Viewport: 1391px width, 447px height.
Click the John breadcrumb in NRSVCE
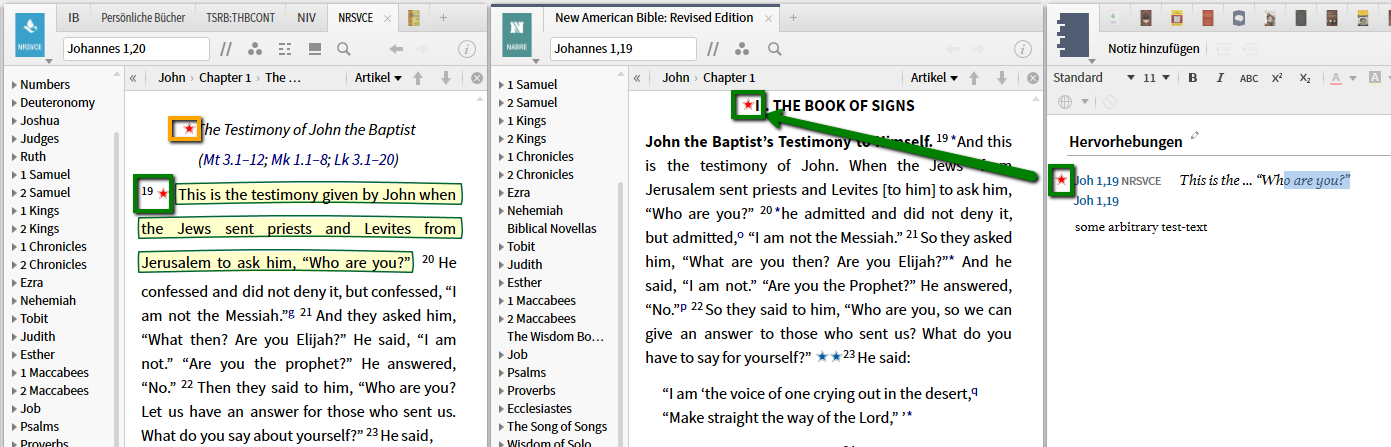click(172, 78)
